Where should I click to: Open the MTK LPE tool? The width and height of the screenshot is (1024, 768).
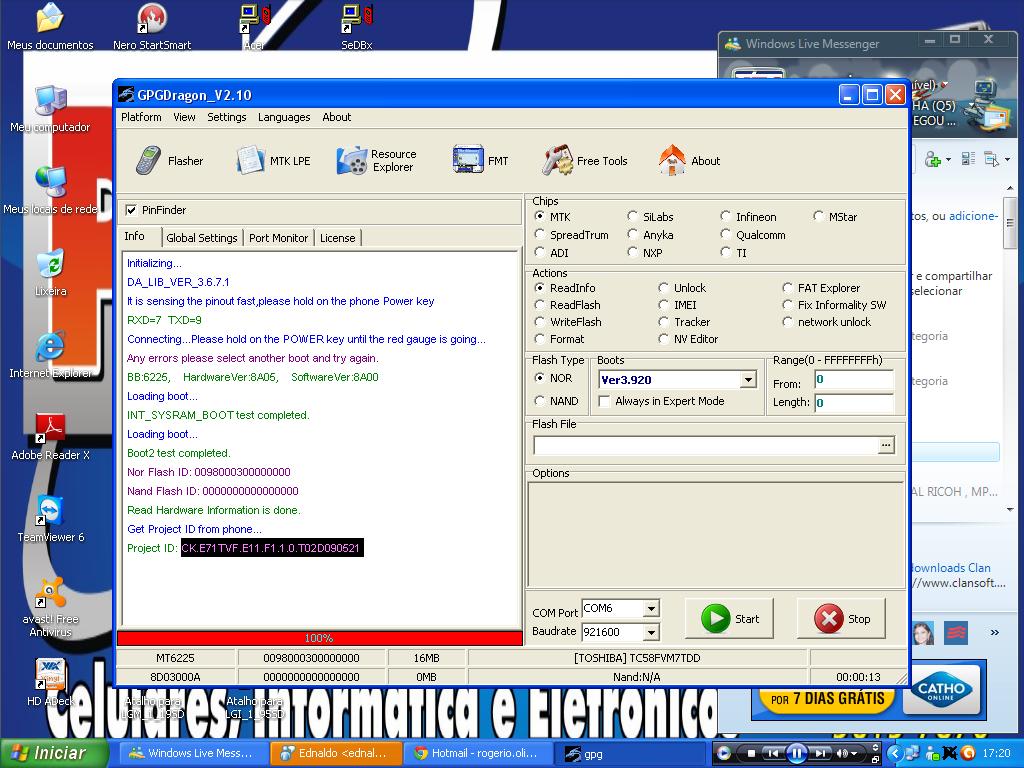pyautogui.click(x=273, y=161)
